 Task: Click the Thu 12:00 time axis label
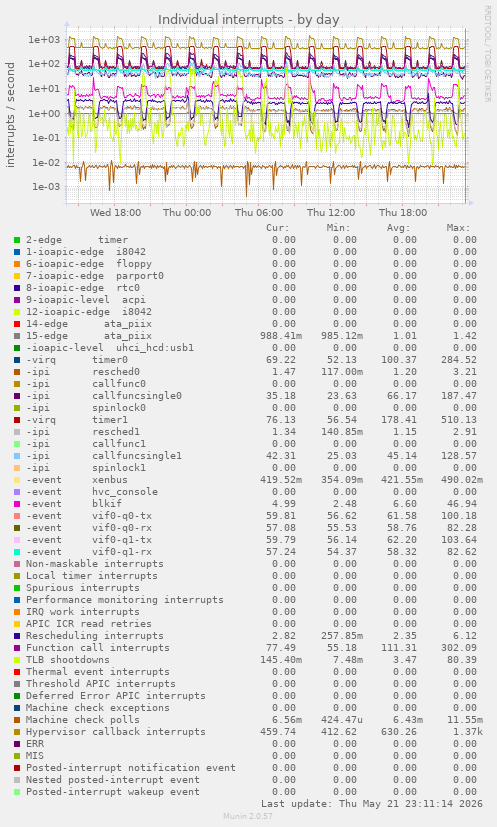[331, 213]
